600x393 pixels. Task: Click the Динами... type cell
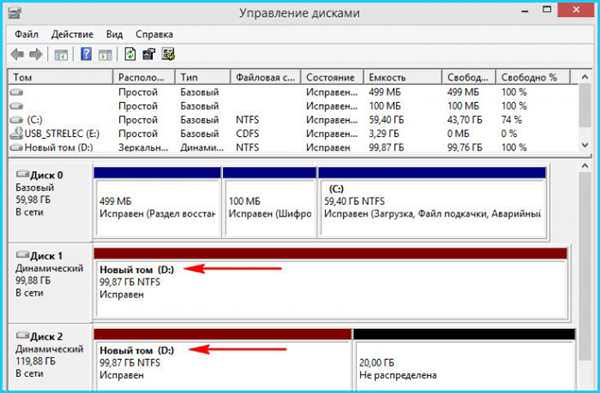[x=202, y=147]
